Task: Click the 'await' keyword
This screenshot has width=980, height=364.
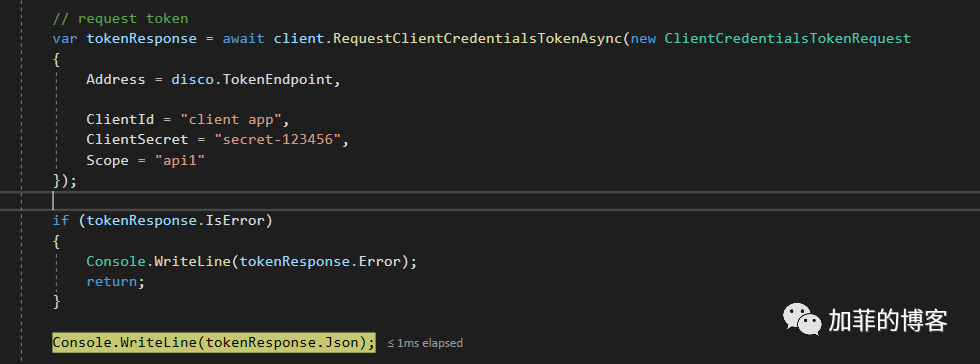Action: (244, 38)
